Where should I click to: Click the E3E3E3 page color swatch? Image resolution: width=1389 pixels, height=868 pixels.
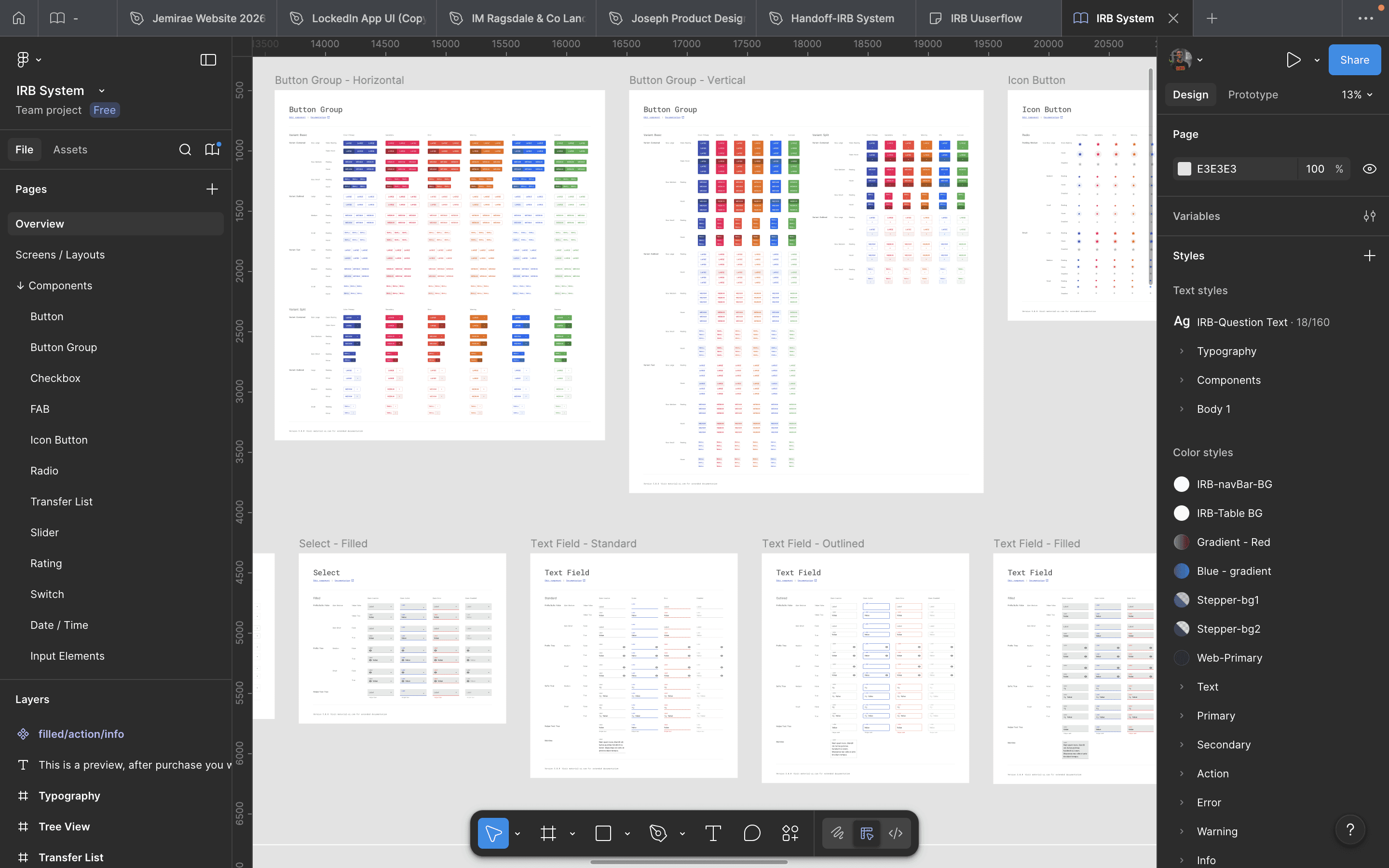(x=1184, y=169)
